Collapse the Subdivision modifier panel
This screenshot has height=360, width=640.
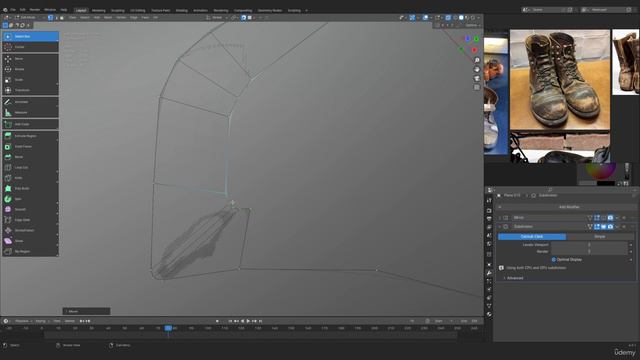click(500, 227)
